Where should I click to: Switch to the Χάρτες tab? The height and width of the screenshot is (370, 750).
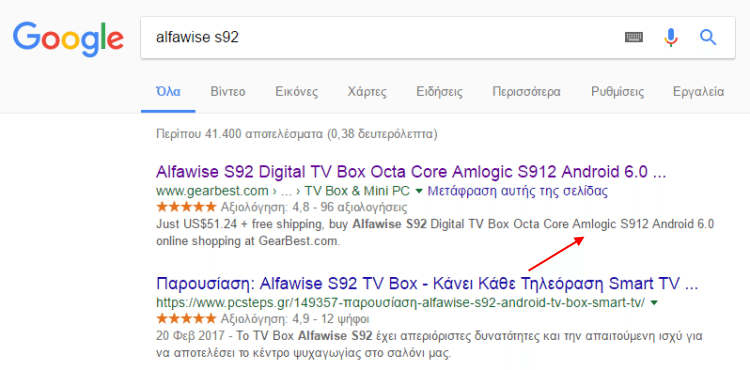(367, 92)
